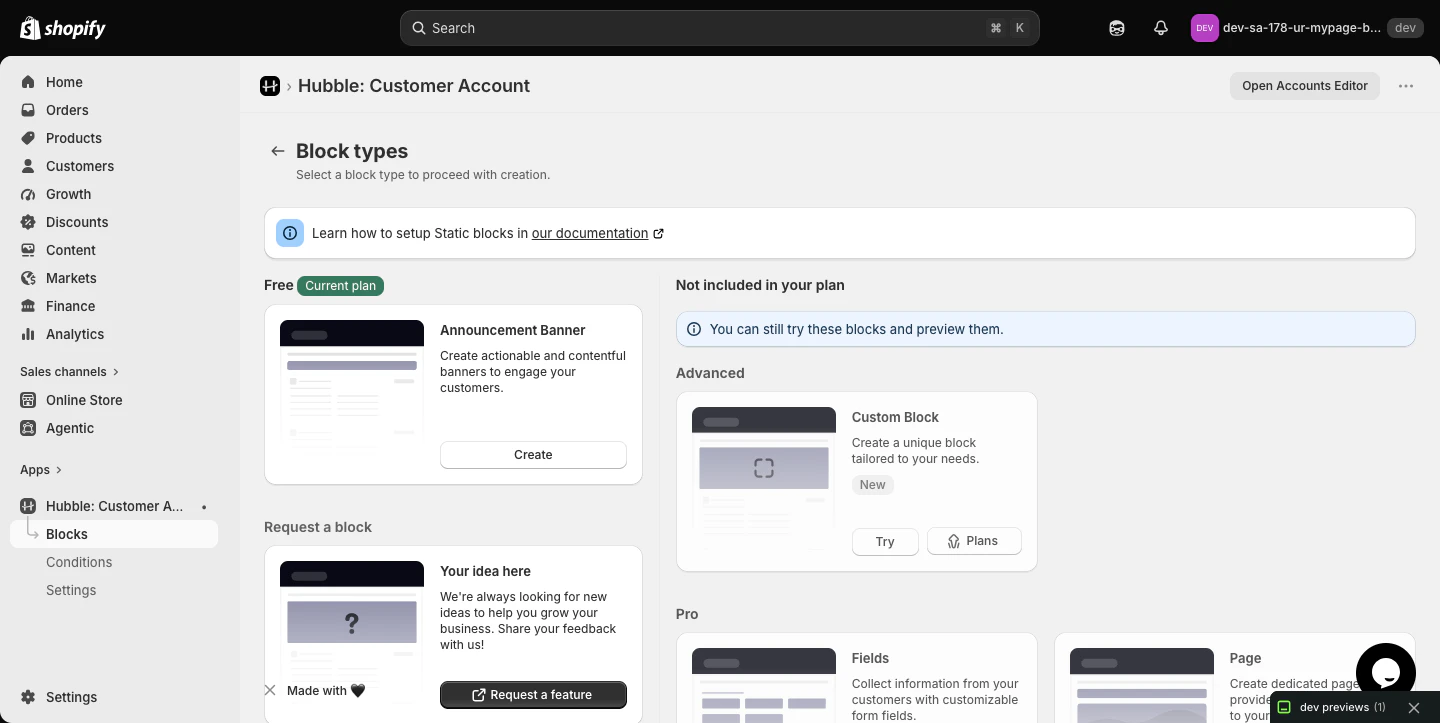This screenshot has width=1440, height=723.
Task: Click the Shopify logo
Action: [63, 28]
